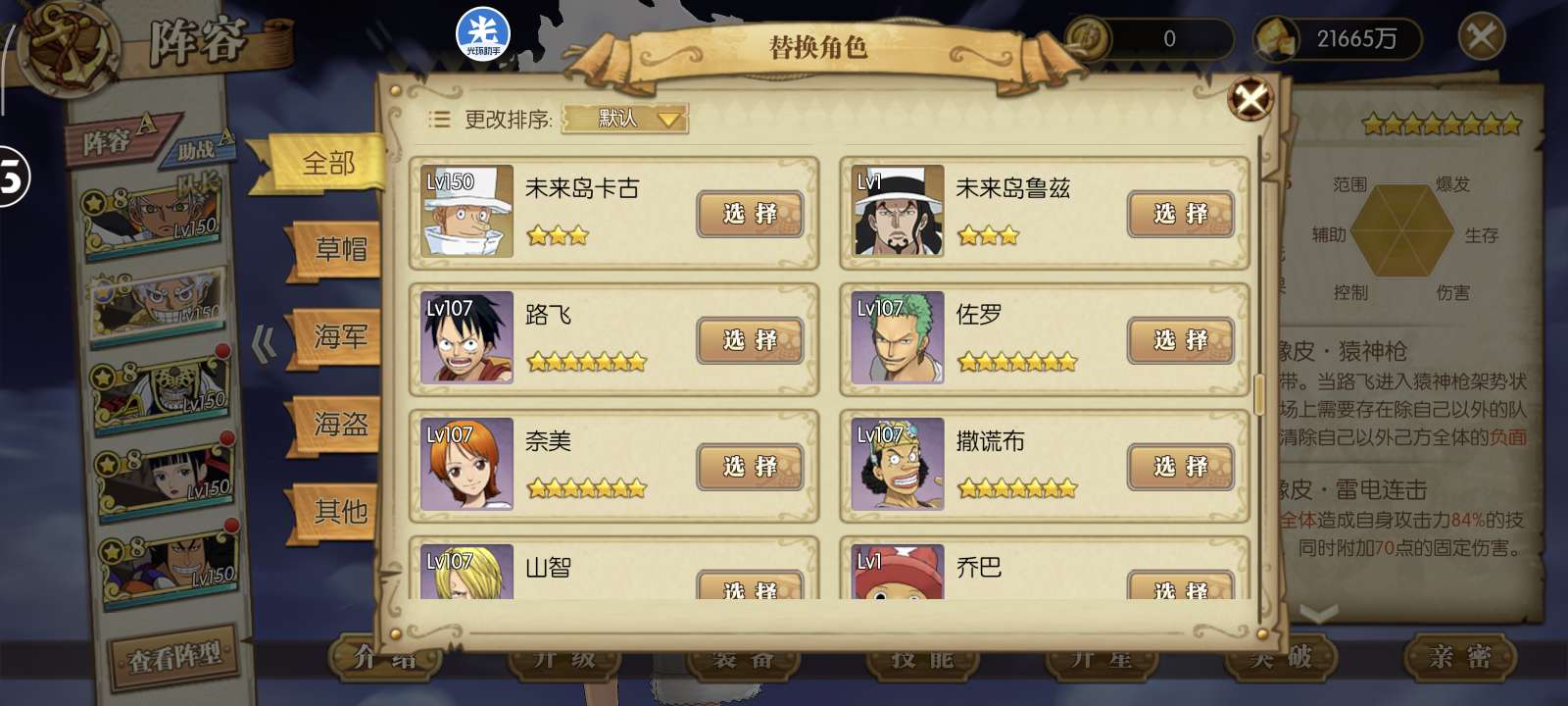Screen dimensions: 1568x706
Task: Collapse the filter panel with left chevron
Action: (263, 344)
